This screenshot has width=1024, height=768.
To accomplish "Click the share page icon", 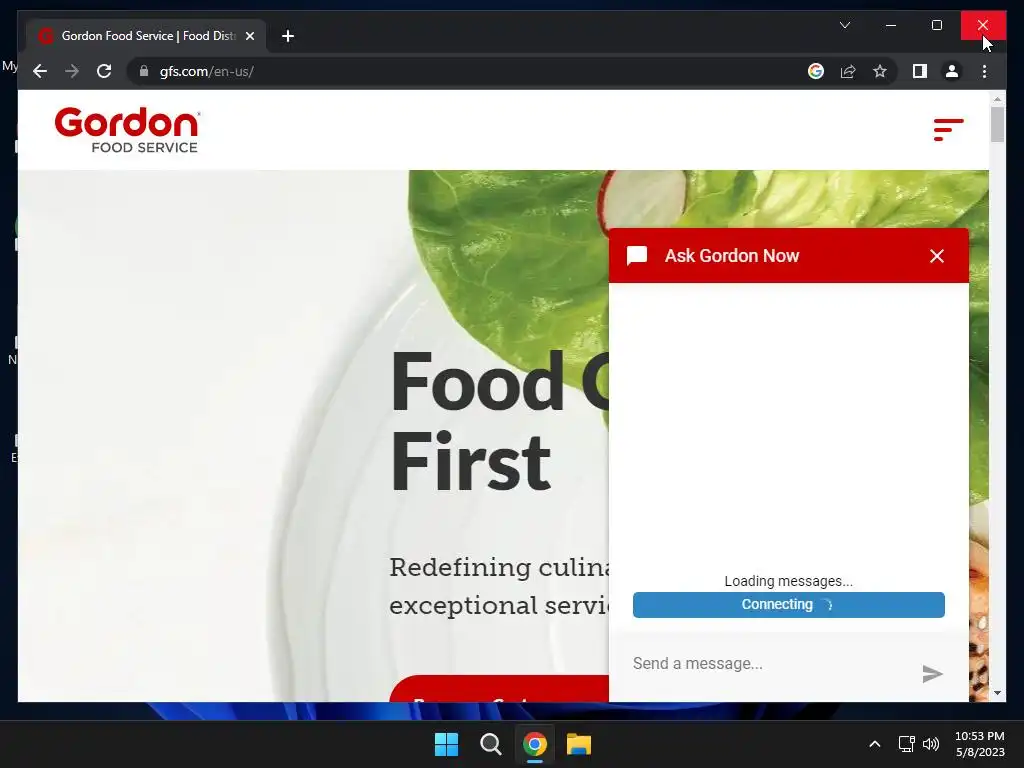I will (848, 71).
